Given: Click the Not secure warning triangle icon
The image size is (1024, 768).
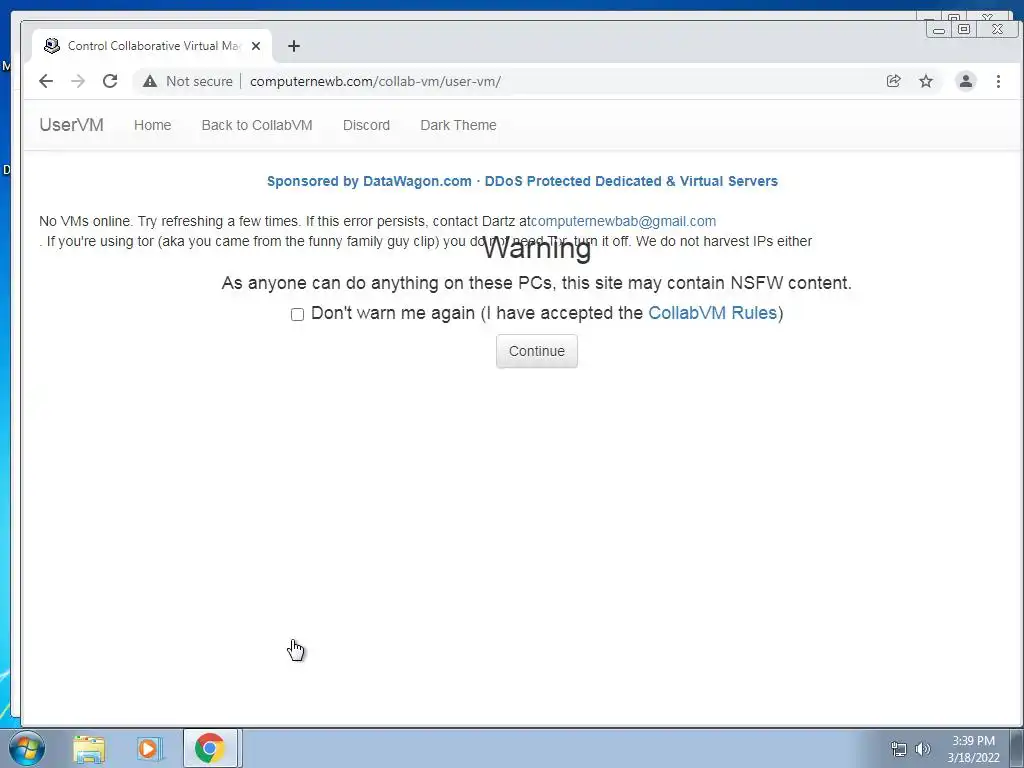Looking at the screenshot, I should (150, 81).
